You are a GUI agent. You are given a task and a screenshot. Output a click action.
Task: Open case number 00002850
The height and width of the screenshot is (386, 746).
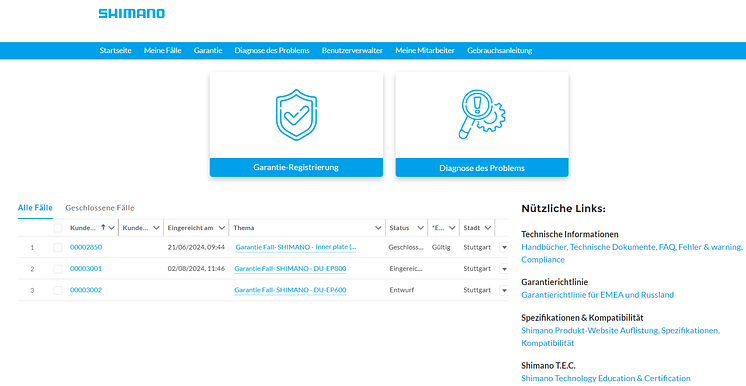tap(86, 247)
